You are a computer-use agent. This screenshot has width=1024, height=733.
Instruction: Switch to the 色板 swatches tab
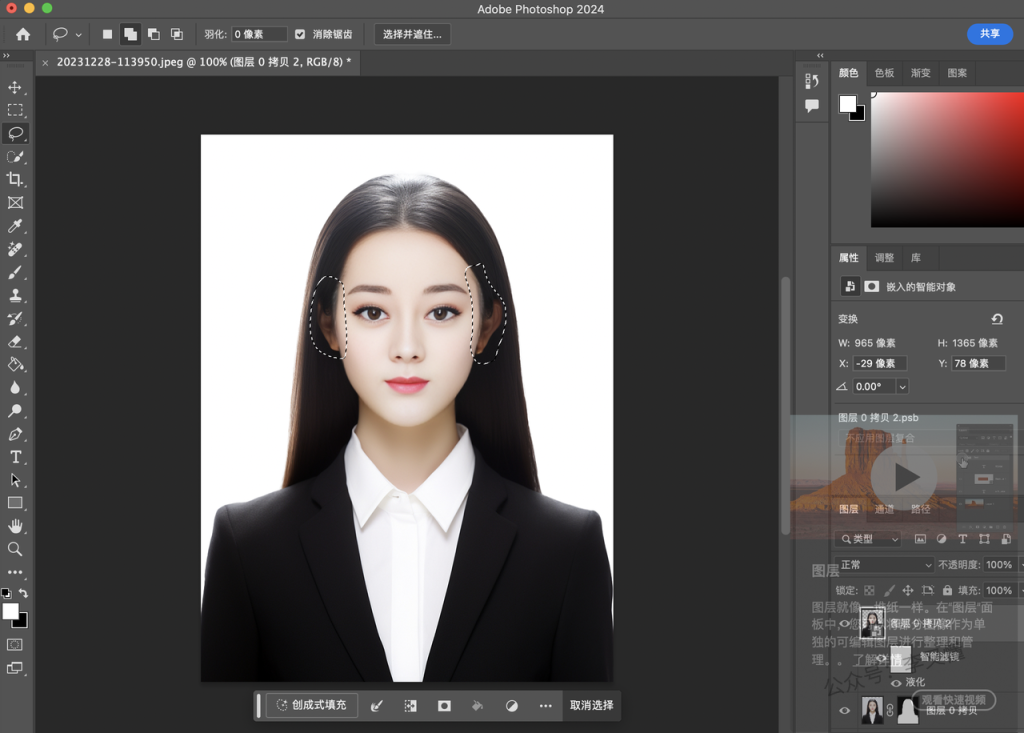(x=884, y=73)
